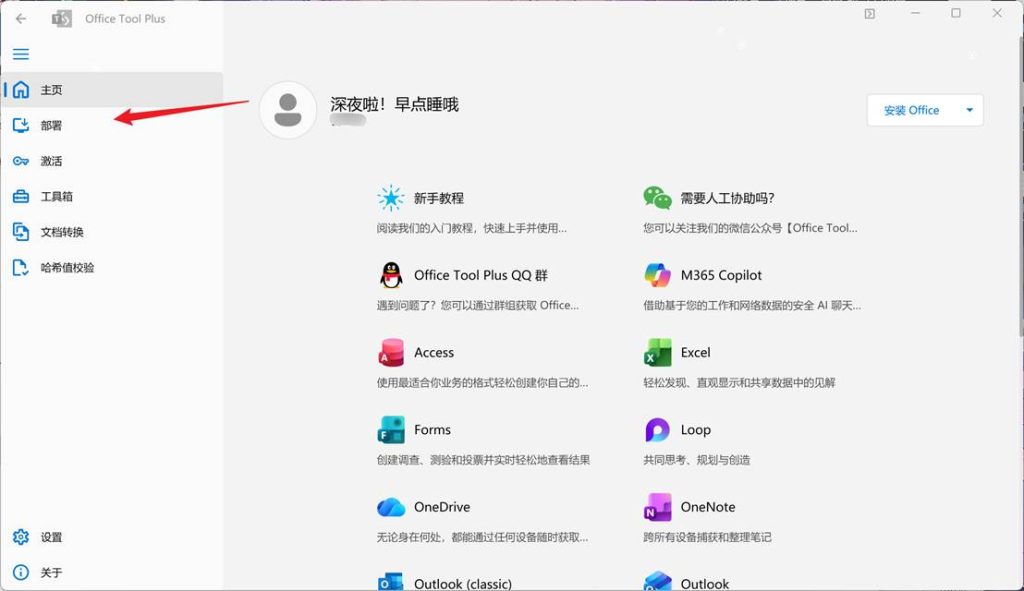1024x591 pixels.
Task: Click the OneNote app icon
Action: tap(657, 507)
